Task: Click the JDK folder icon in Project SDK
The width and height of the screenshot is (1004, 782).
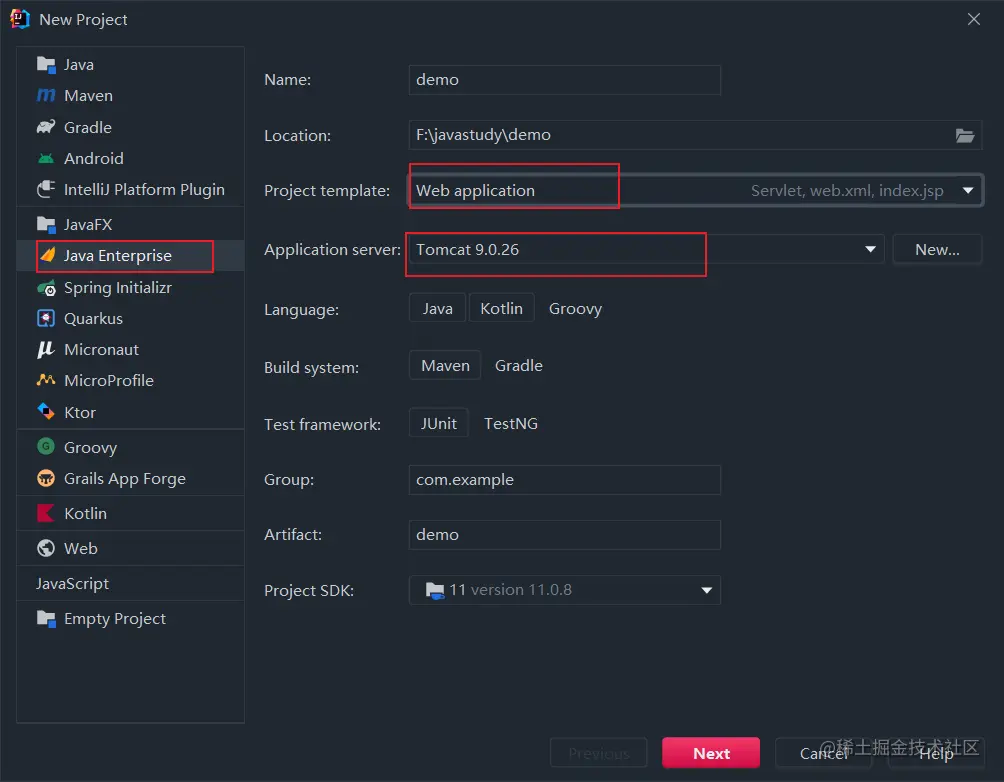Action: pos(435,591)
